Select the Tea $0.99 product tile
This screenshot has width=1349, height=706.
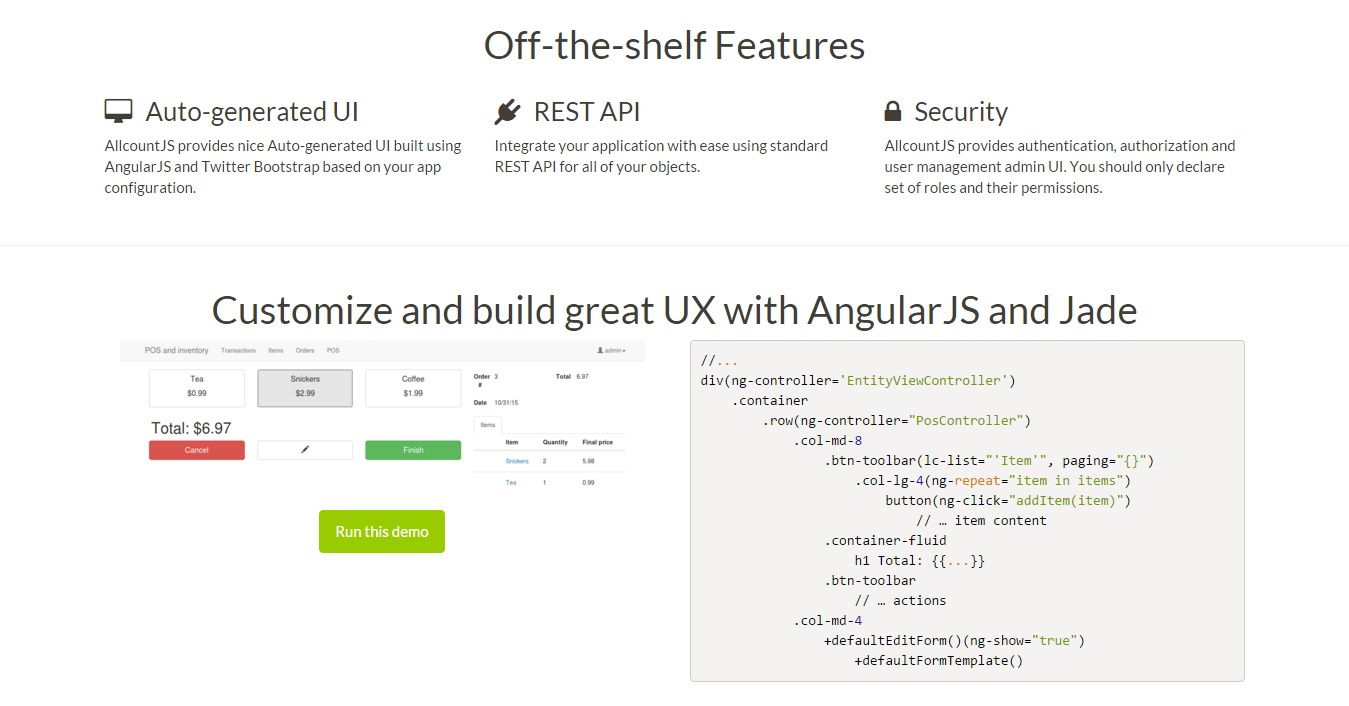(x=197, y=387)
